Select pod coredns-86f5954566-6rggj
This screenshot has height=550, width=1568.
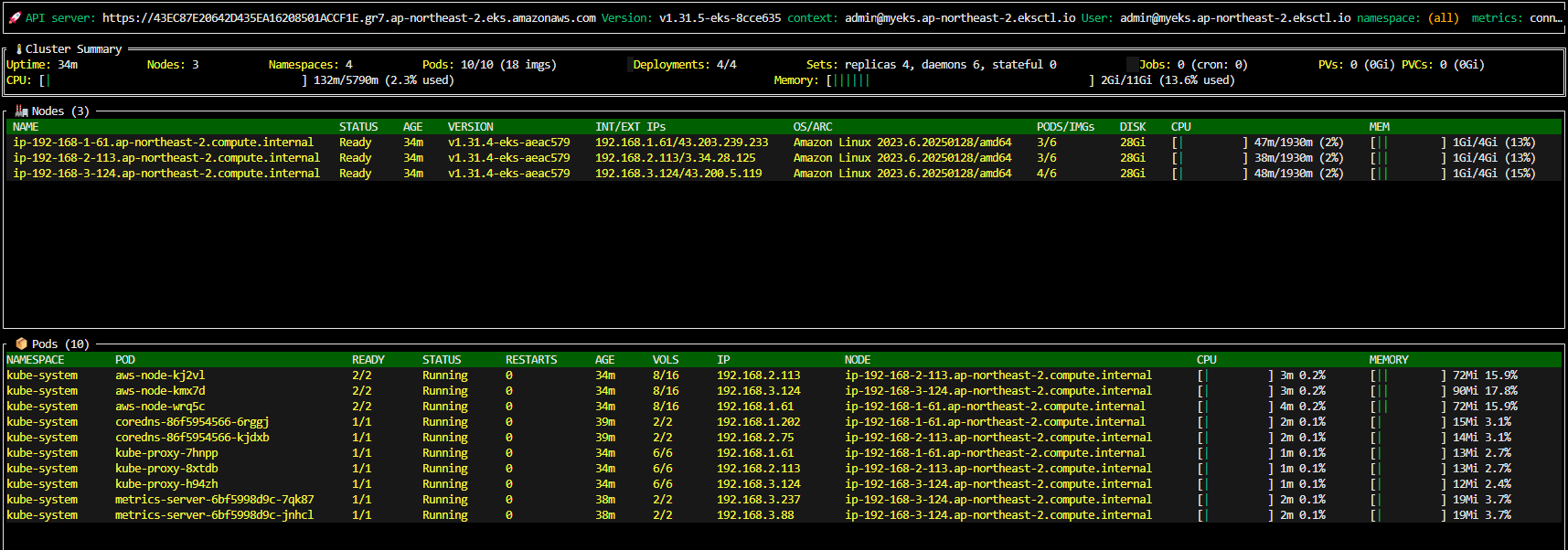coord(784,421)
